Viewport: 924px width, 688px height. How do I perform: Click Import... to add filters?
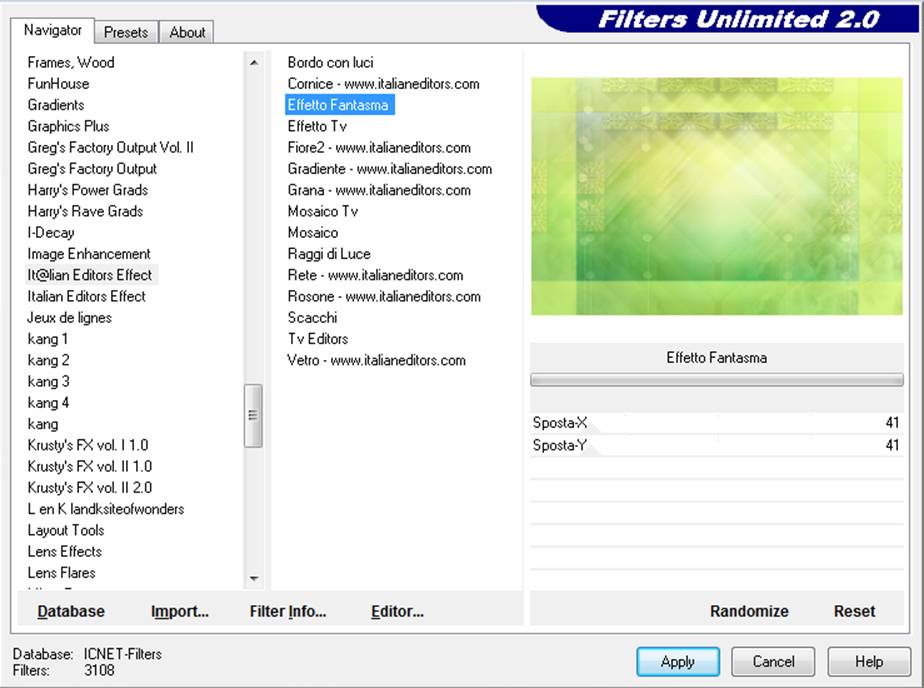click(x=180, y=611)
